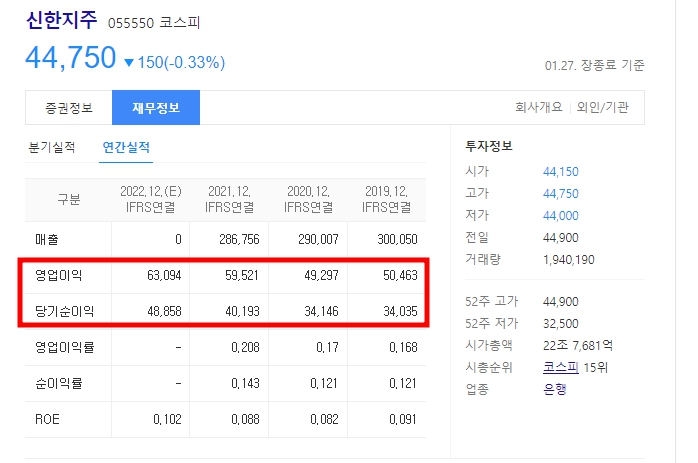Click net income value 34,035

point(400,311)
